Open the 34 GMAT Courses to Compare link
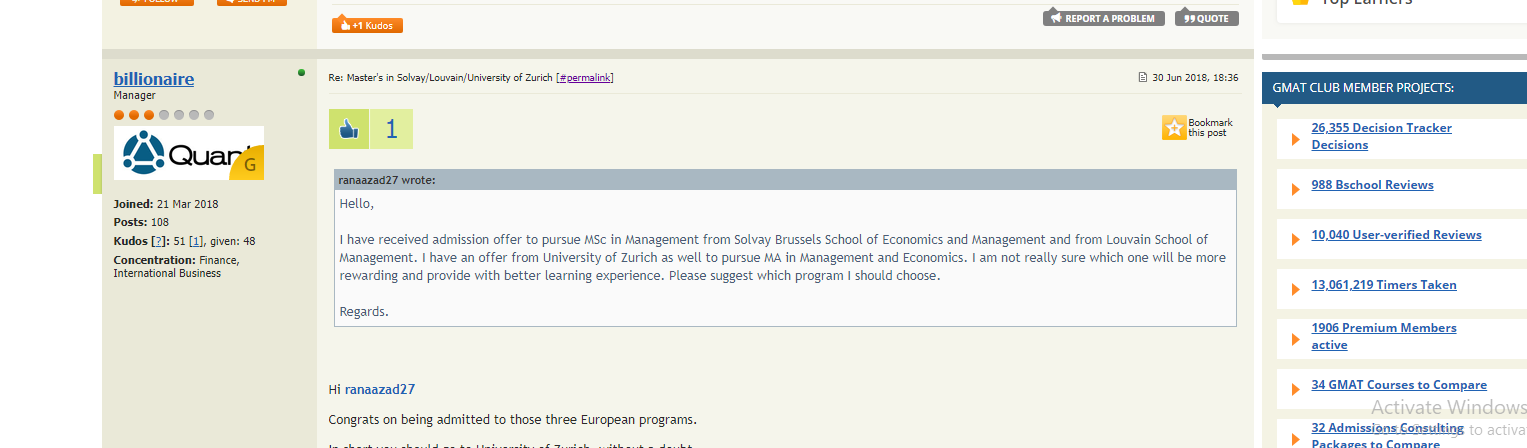 [x=1399, y=385]
